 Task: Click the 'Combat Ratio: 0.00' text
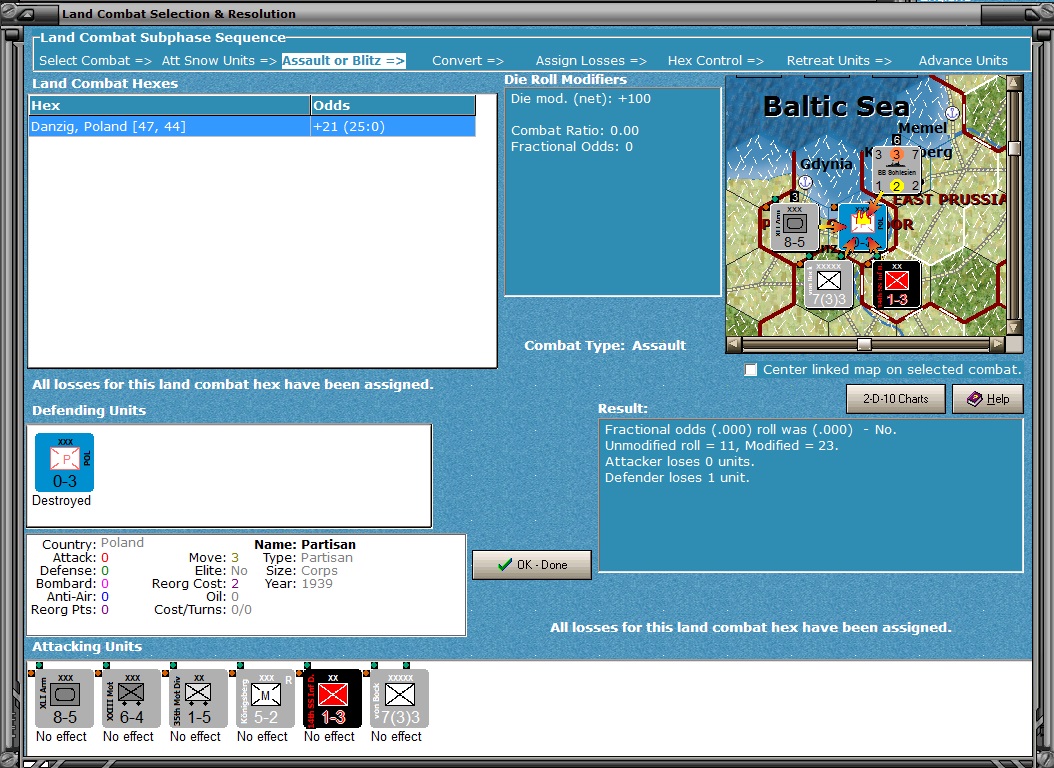[575, 131]
